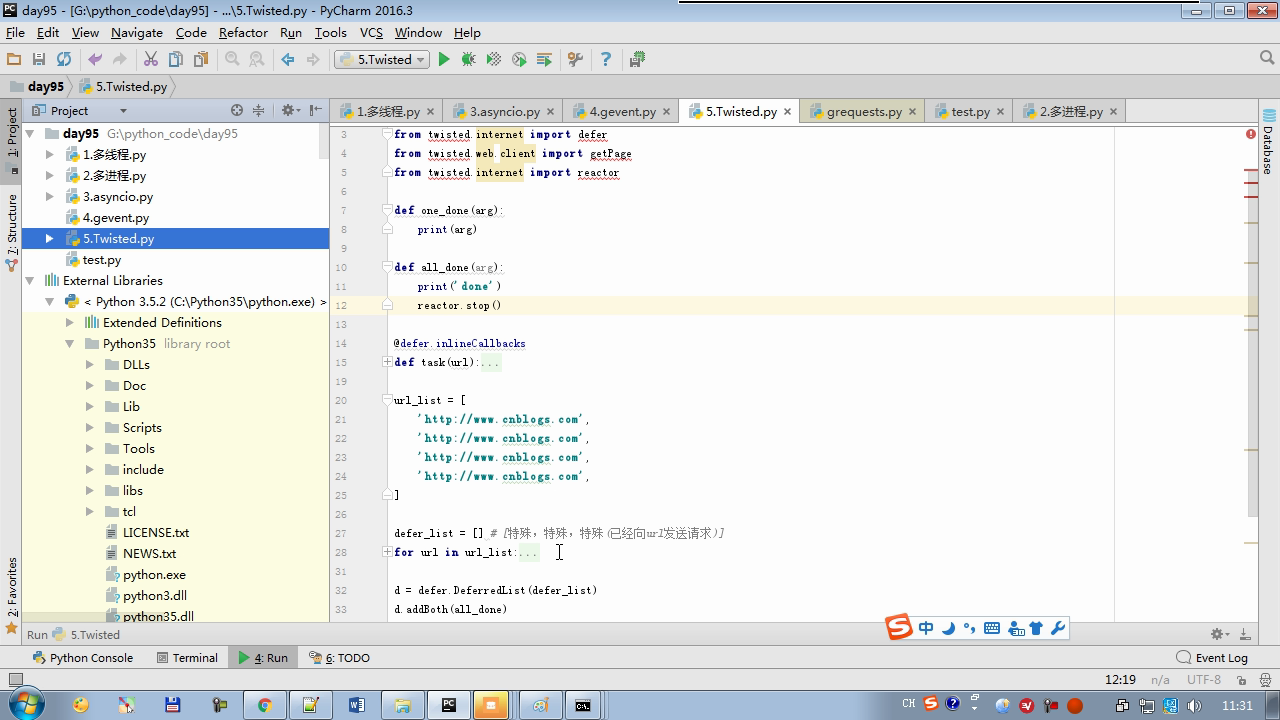This screenshot has height=720, width=1280.
Task: Open Settings via the wrench toolbar icon
Action: (x=575, y=60)
